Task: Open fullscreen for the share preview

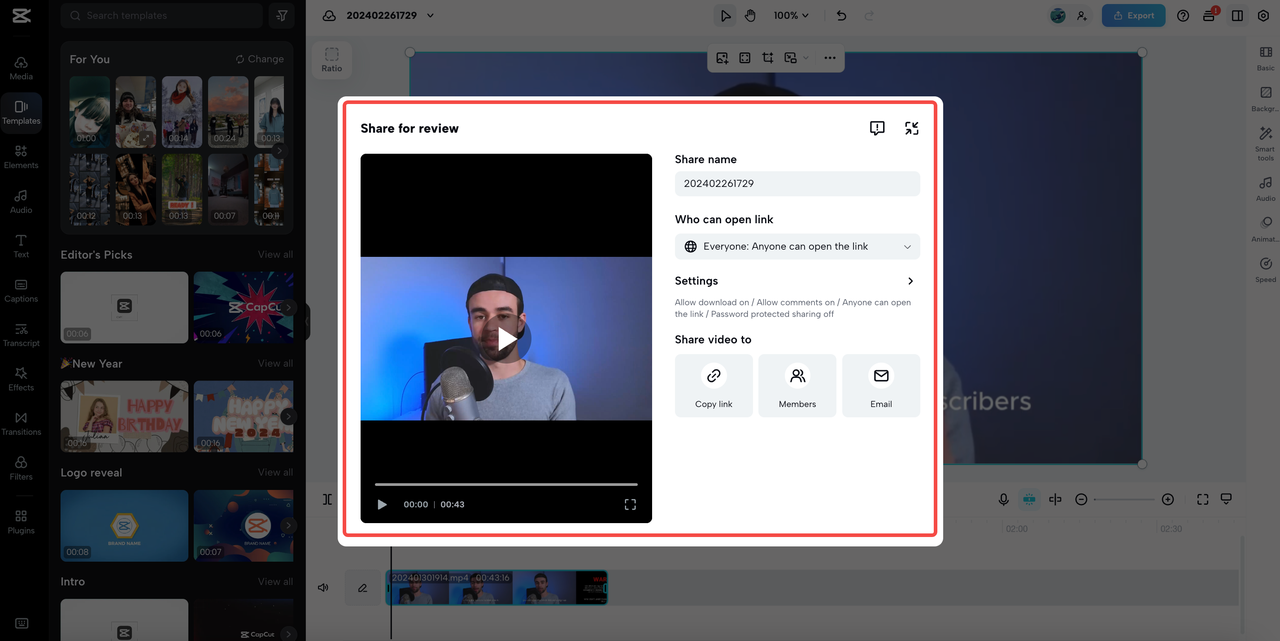Action: click(x=630, y=505)
